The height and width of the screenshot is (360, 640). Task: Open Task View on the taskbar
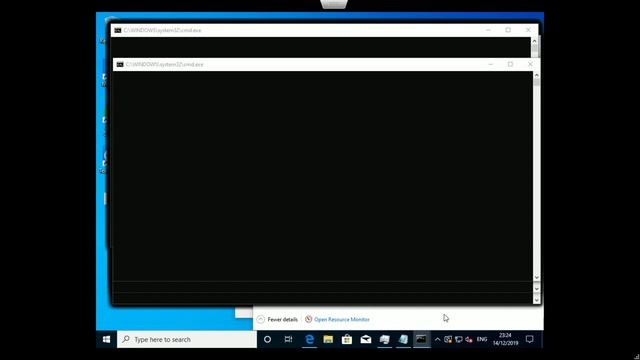tap(288, 339)
